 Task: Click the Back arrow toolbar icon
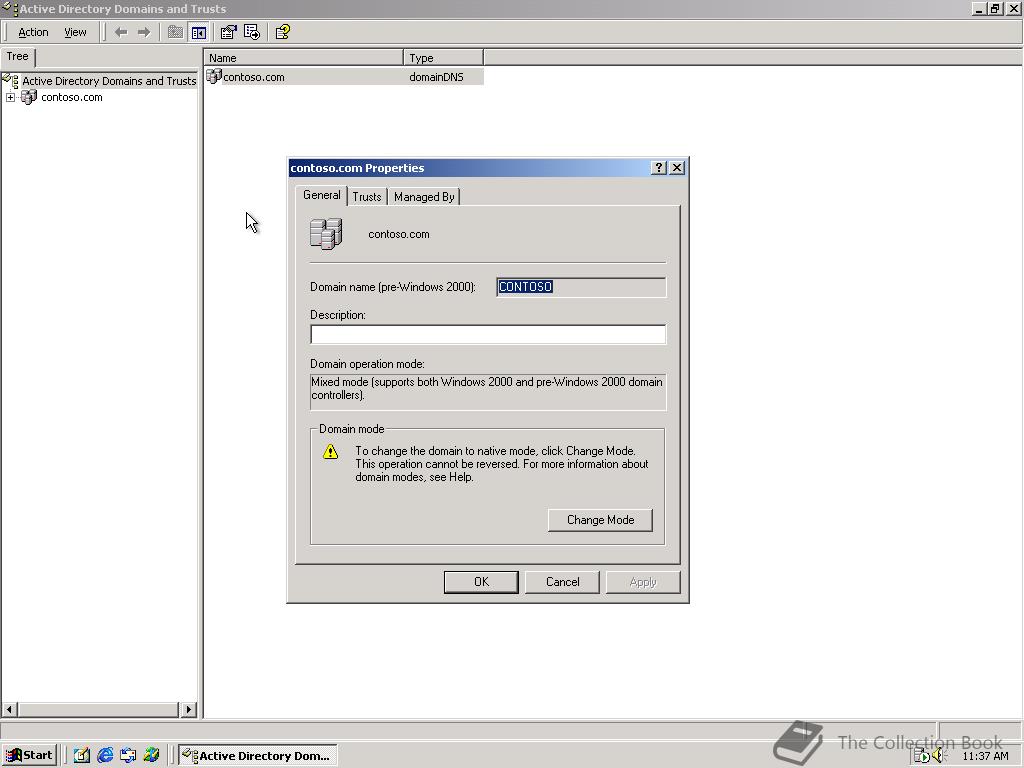(x=121, y=32)
